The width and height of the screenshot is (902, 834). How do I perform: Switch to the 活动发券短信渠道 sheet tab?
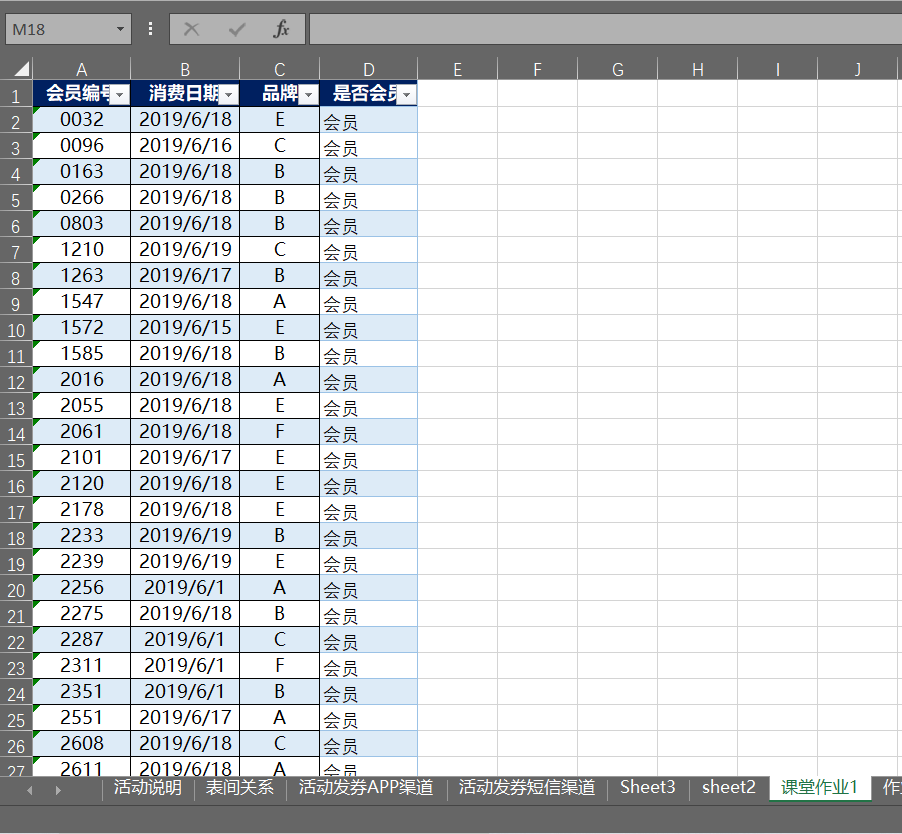(526, 787)
